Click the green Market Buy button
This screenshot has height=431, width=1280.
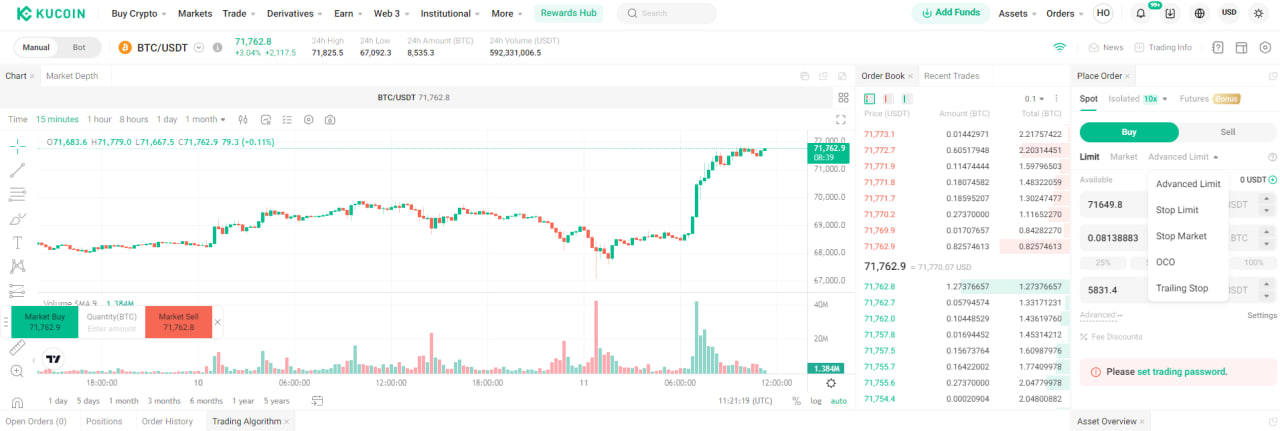[x=45, y=322]
